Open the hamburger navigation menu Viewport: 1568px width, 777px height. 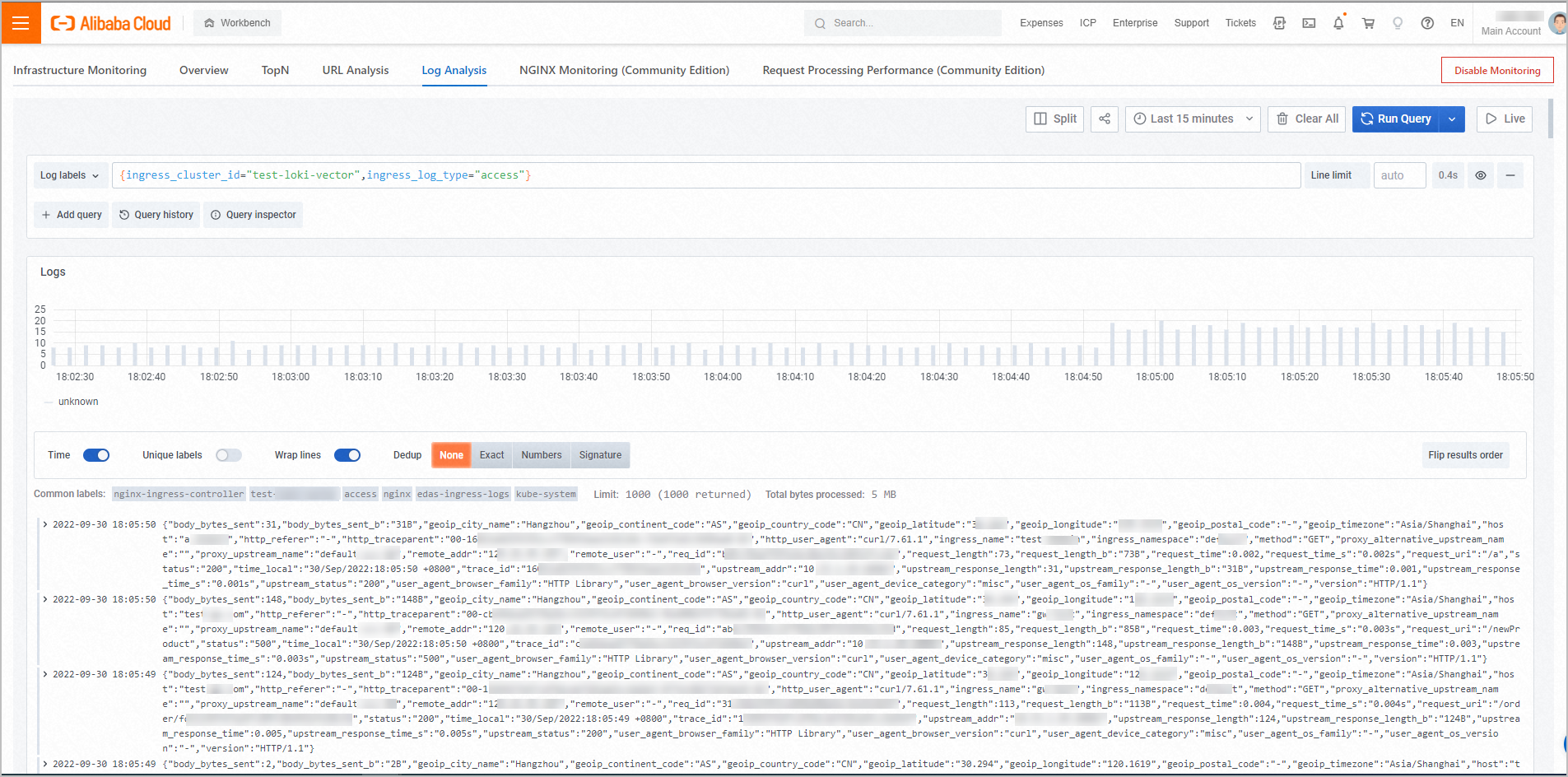pos(21,23)
